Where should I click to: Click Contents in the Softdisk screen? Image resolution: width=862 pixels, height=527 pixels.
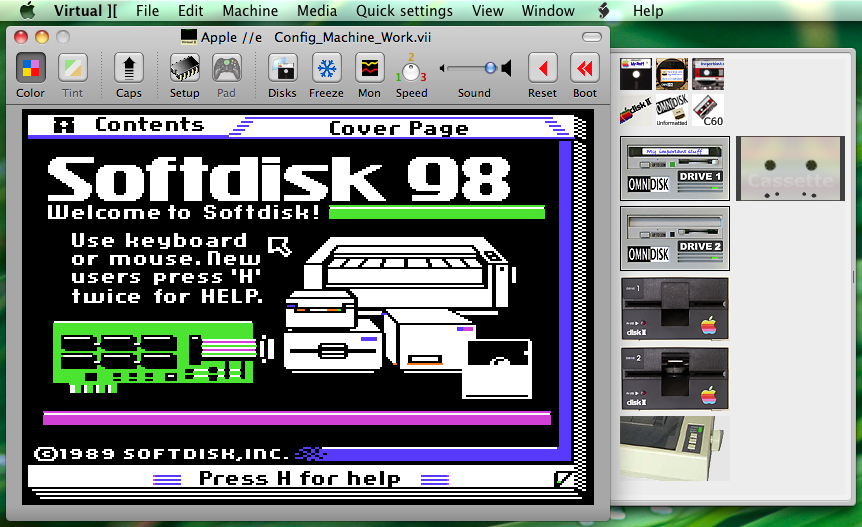tap(150, 125)
